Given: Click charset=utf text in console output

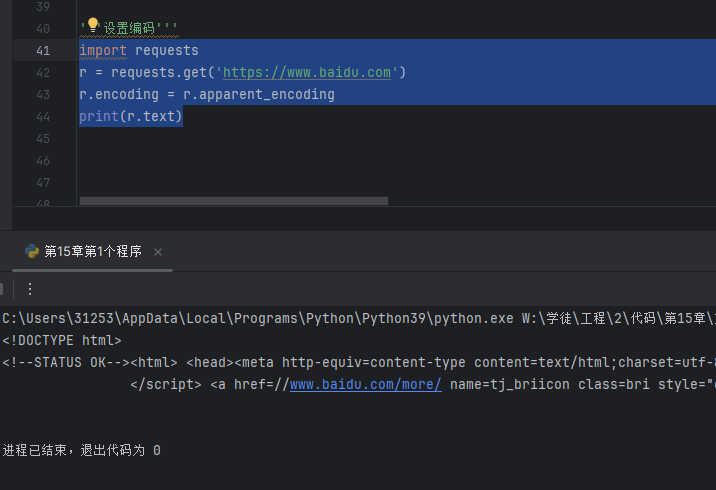Looking at the screenshot, I should 662,362.
